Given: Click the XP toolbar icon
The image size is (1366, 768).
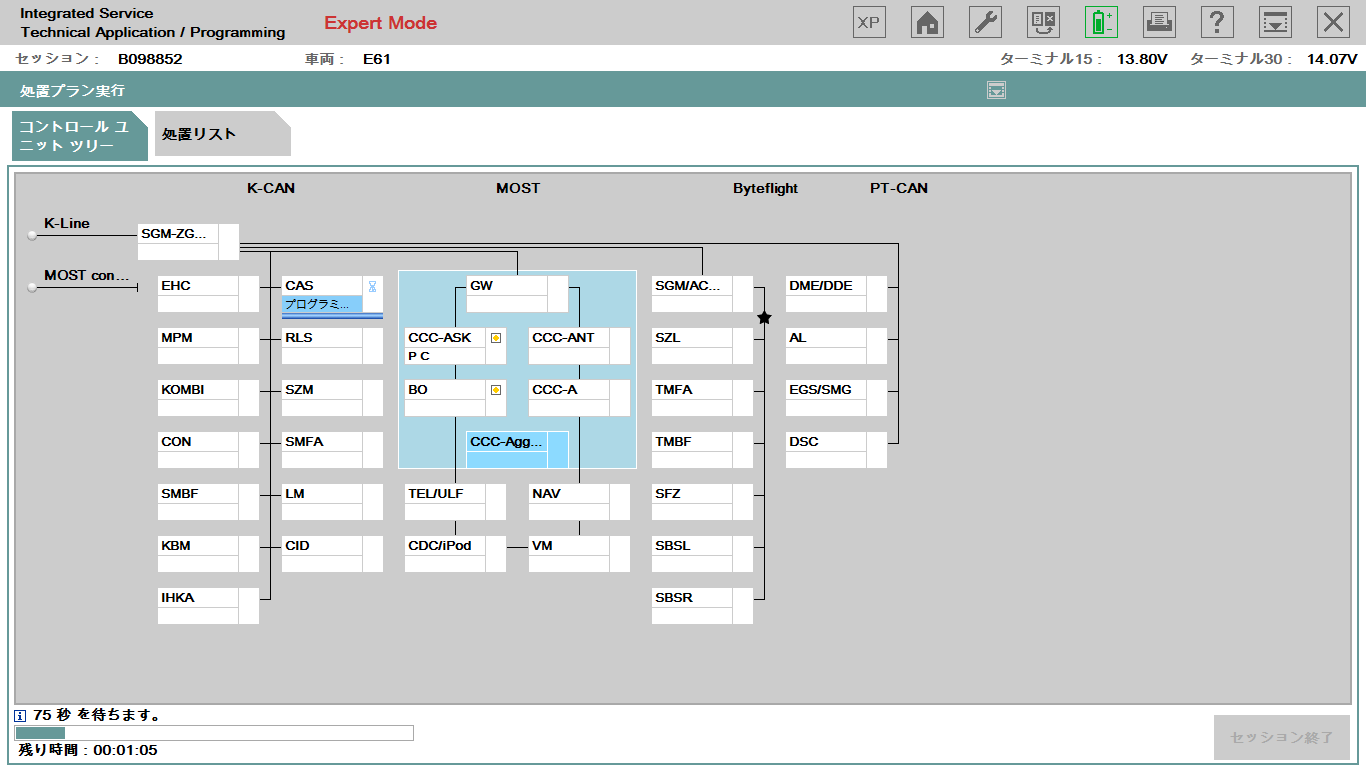Looking at the screenshot, I should (869, 22).
